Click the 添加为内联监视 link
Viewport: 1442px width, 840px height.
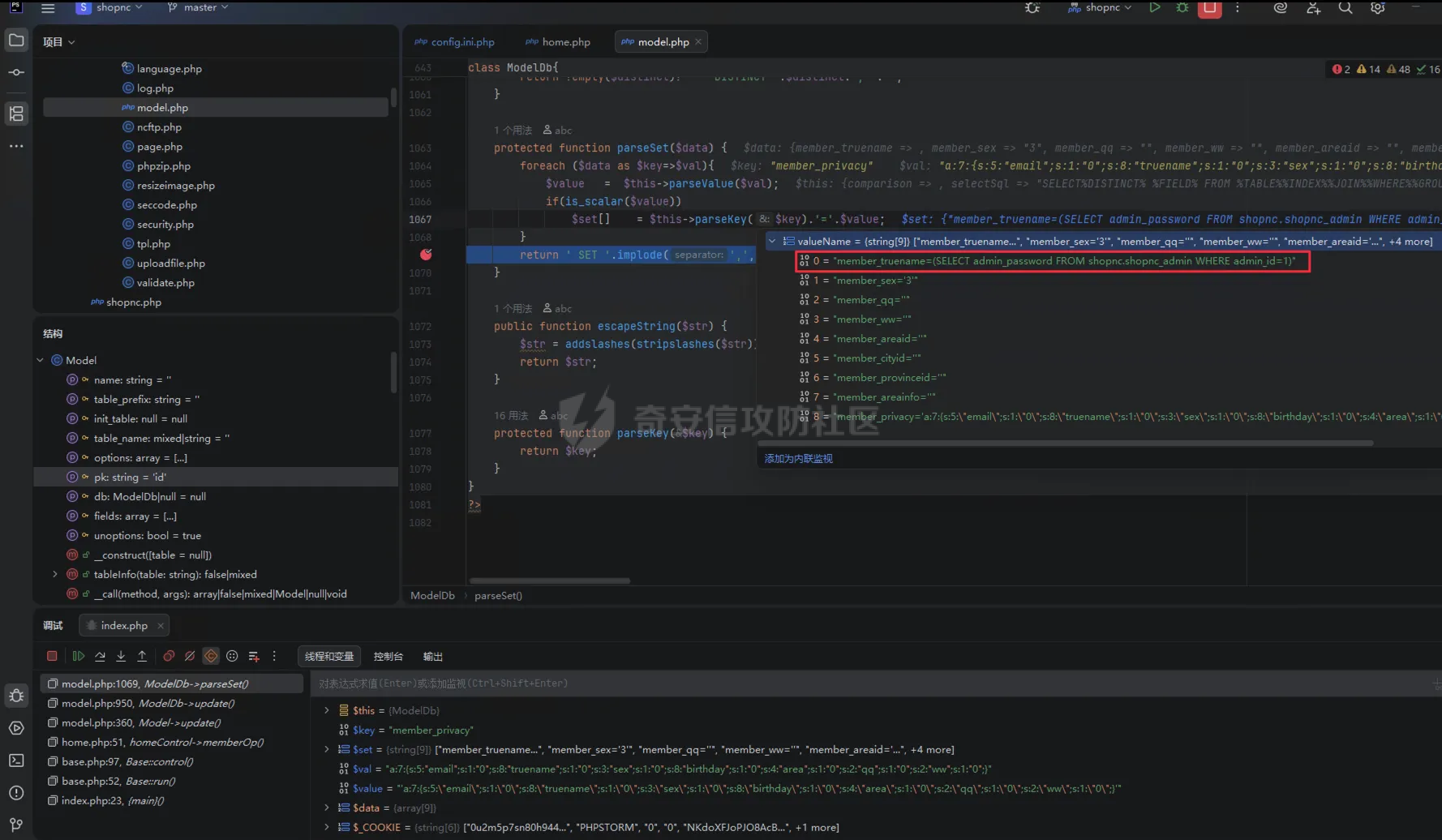(x=798, y=459)
